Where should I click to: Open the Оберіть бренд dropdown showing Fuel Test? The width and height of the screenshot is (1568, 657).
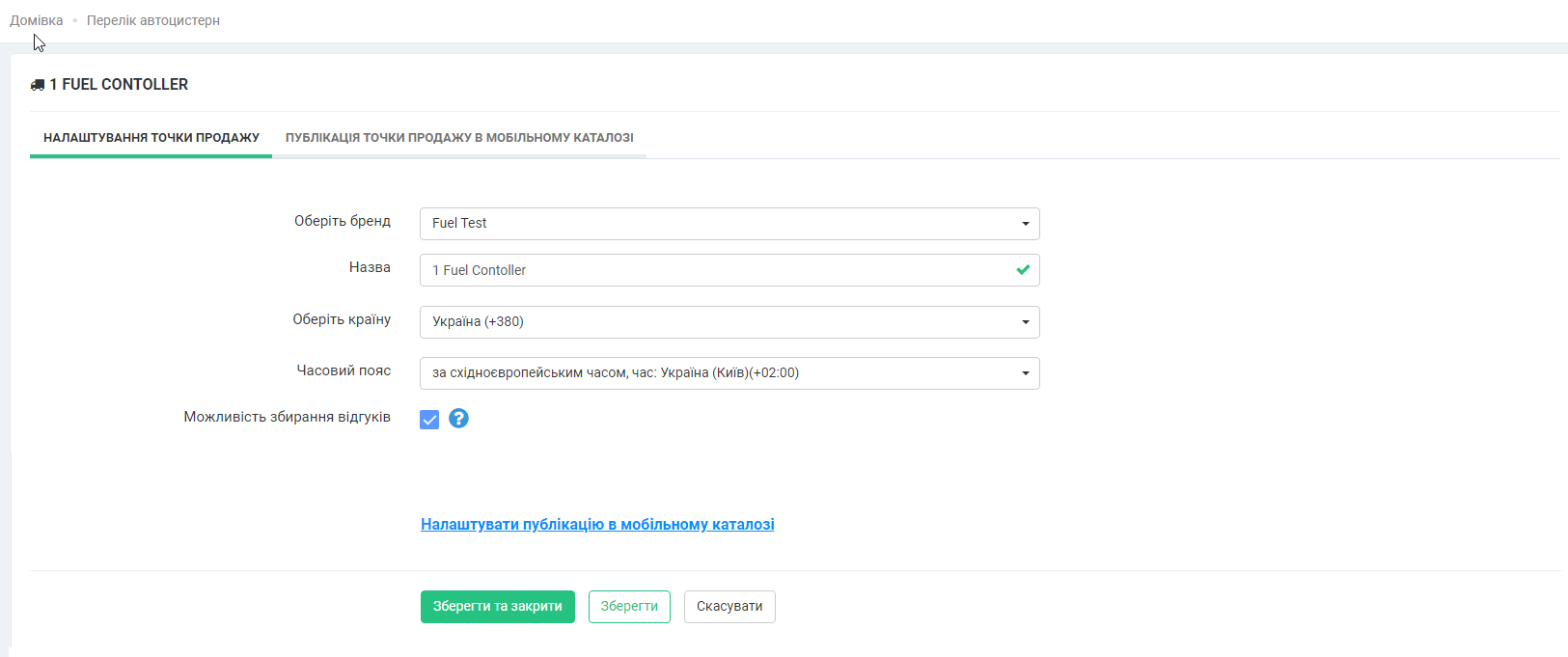point(729,224)
